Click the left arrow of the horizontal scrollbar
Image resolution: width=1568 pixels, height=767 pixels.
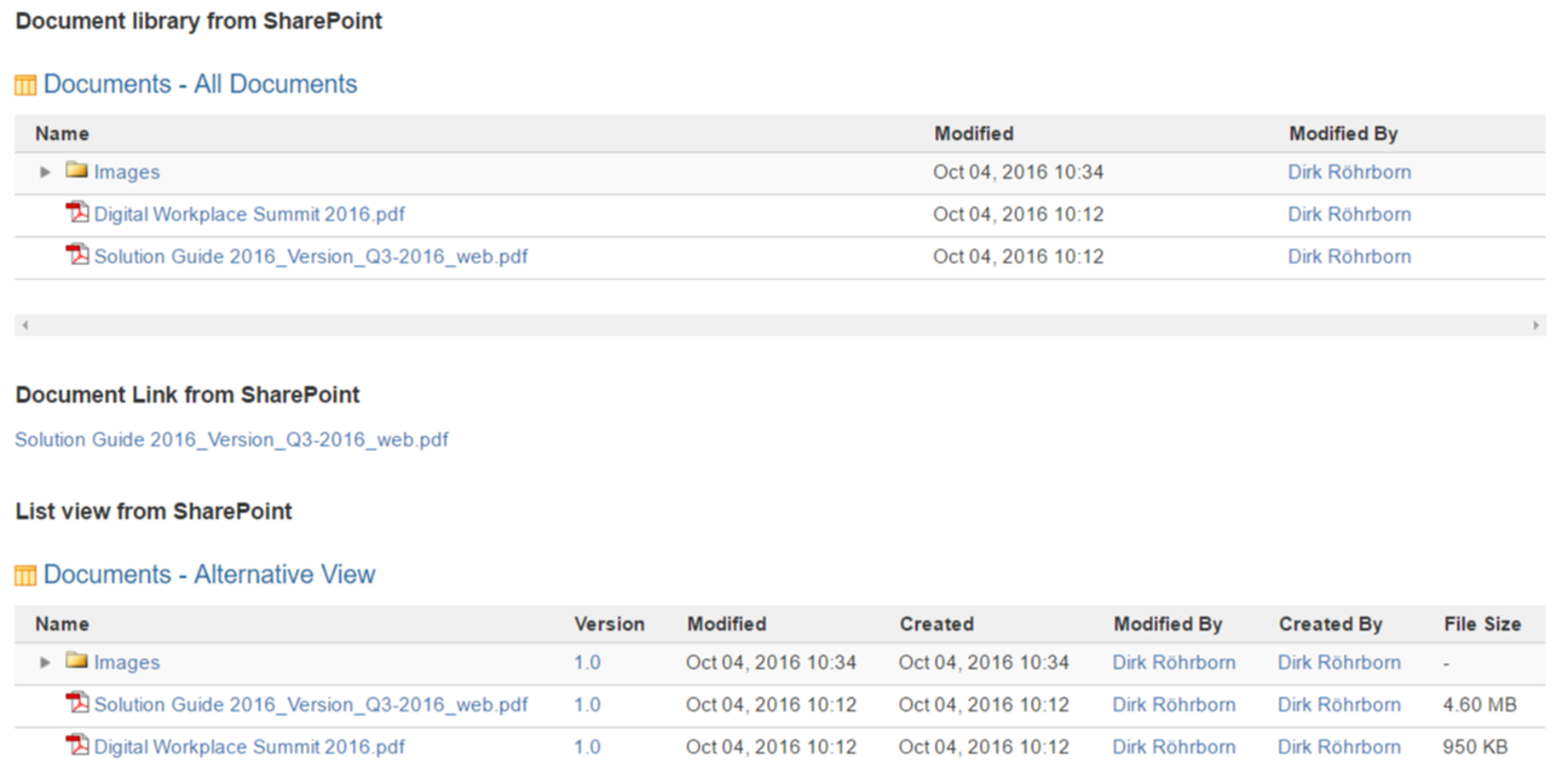[x=26, y=325]
